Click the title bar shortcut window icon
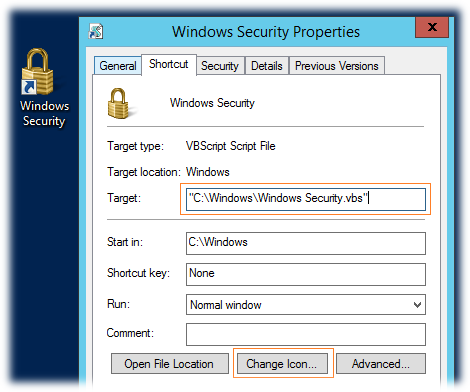 tap(96, 32)
